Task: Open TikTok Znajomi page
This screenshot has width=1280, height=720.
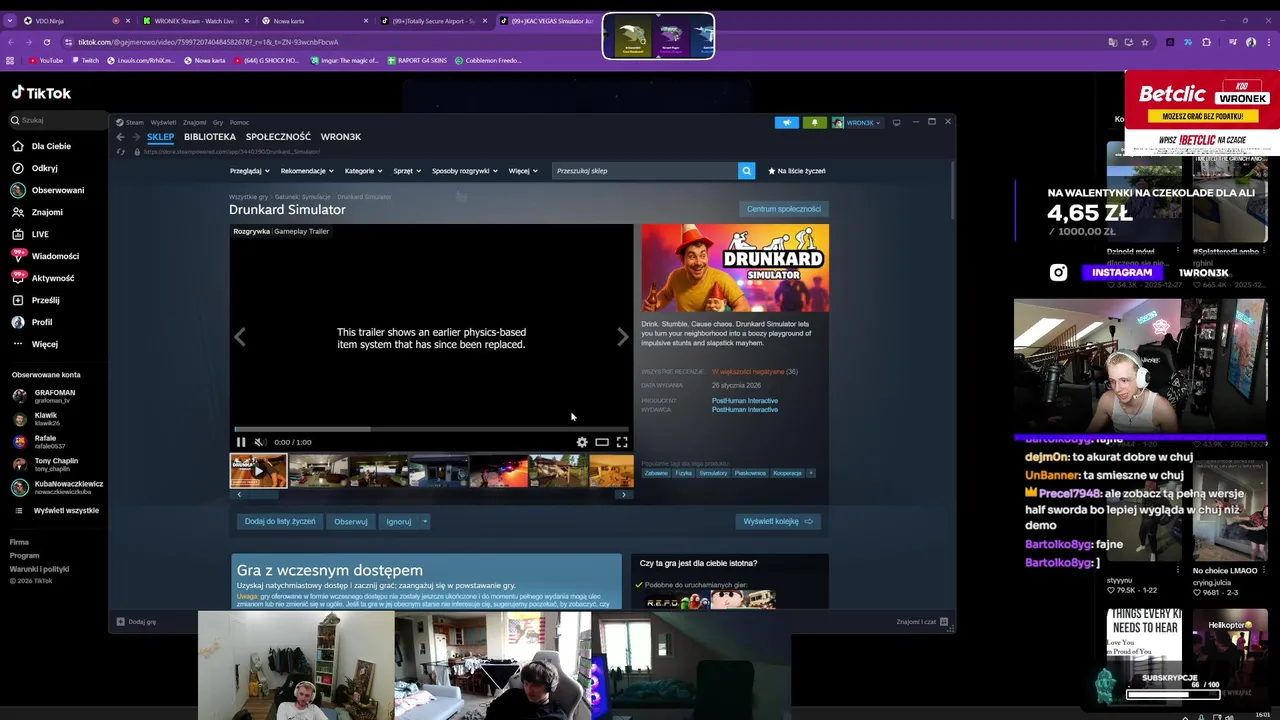Action: pyautogui.click(x=37, y=212)
